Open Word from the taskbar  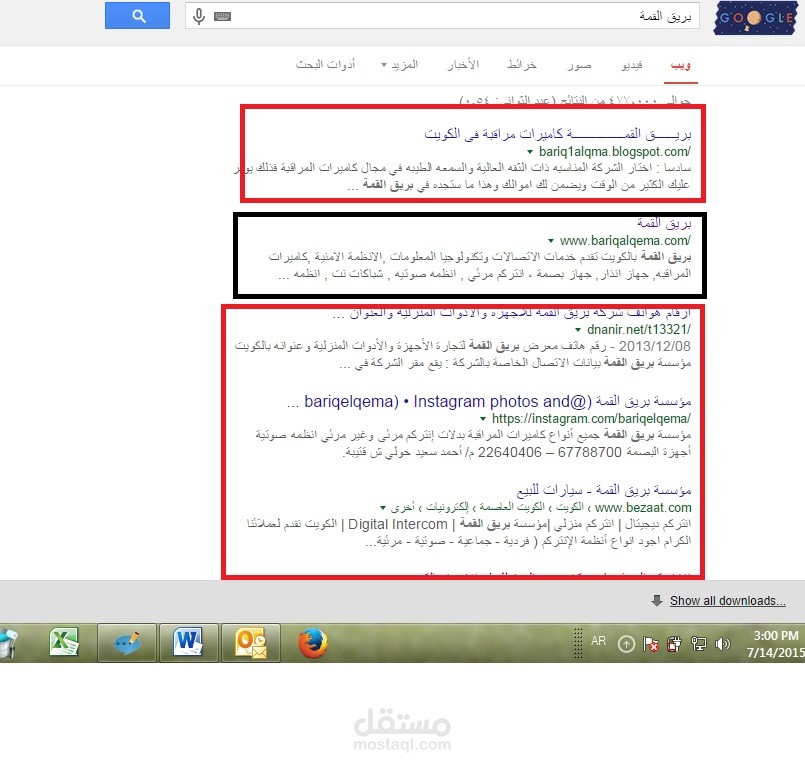click(x=189, y=643)
